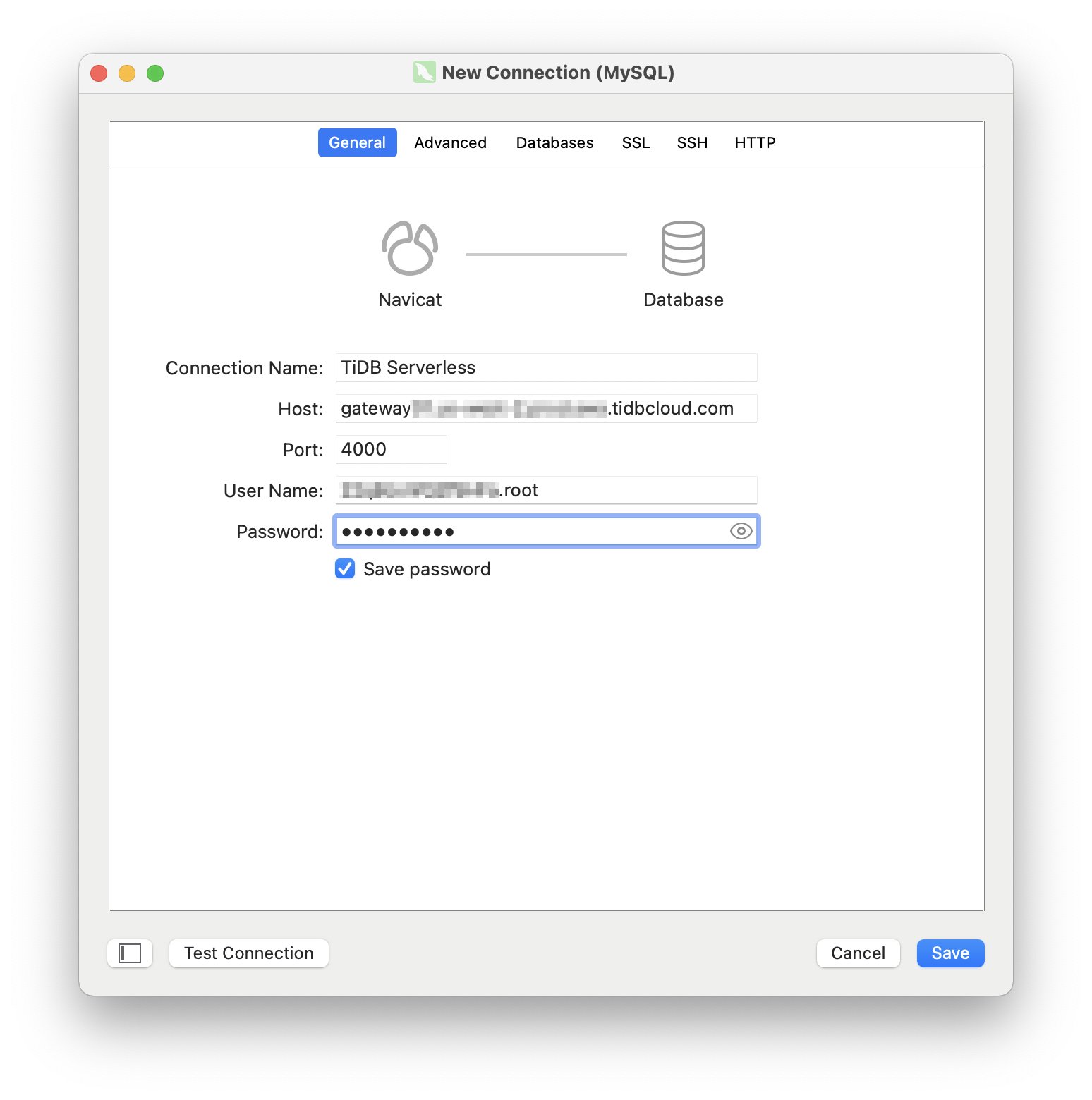Open the SSL settings tab

click(635, 142)
